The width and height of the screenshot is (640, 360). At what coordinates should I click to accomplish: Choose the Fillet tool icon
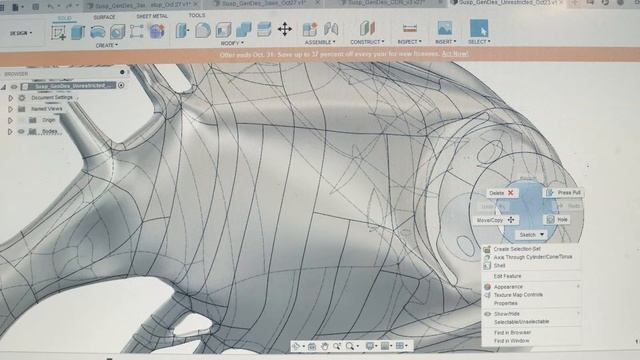point(203,30)
